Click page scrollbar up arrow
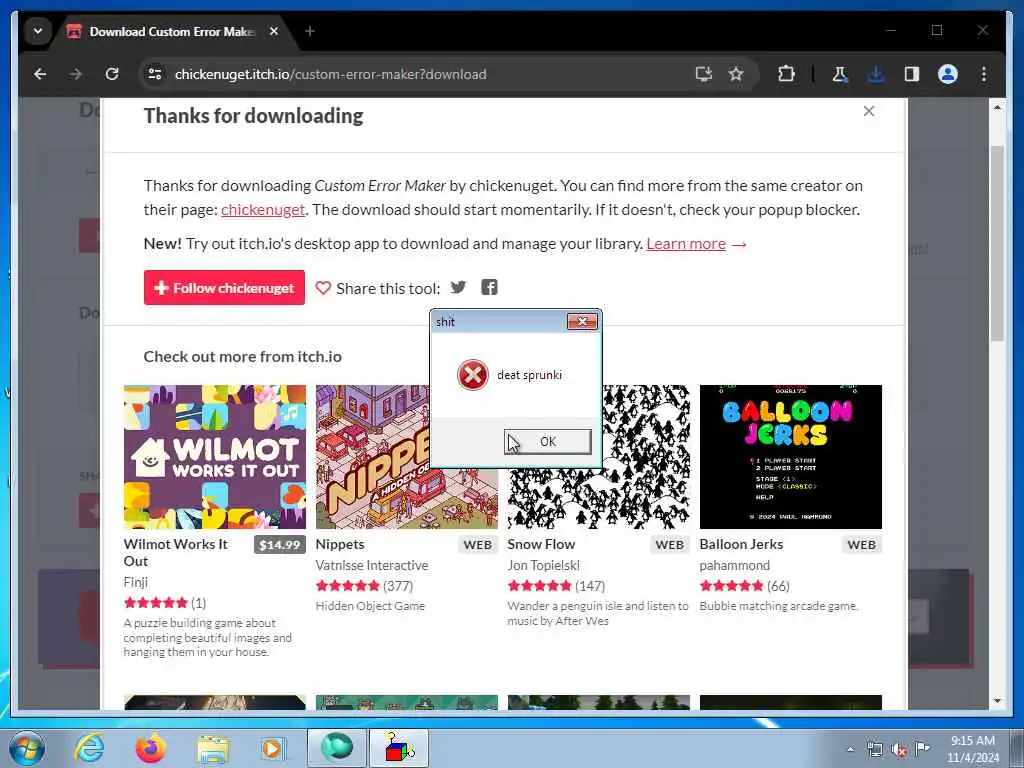This screenshot has height=768, width=1024. coord(997,107)
